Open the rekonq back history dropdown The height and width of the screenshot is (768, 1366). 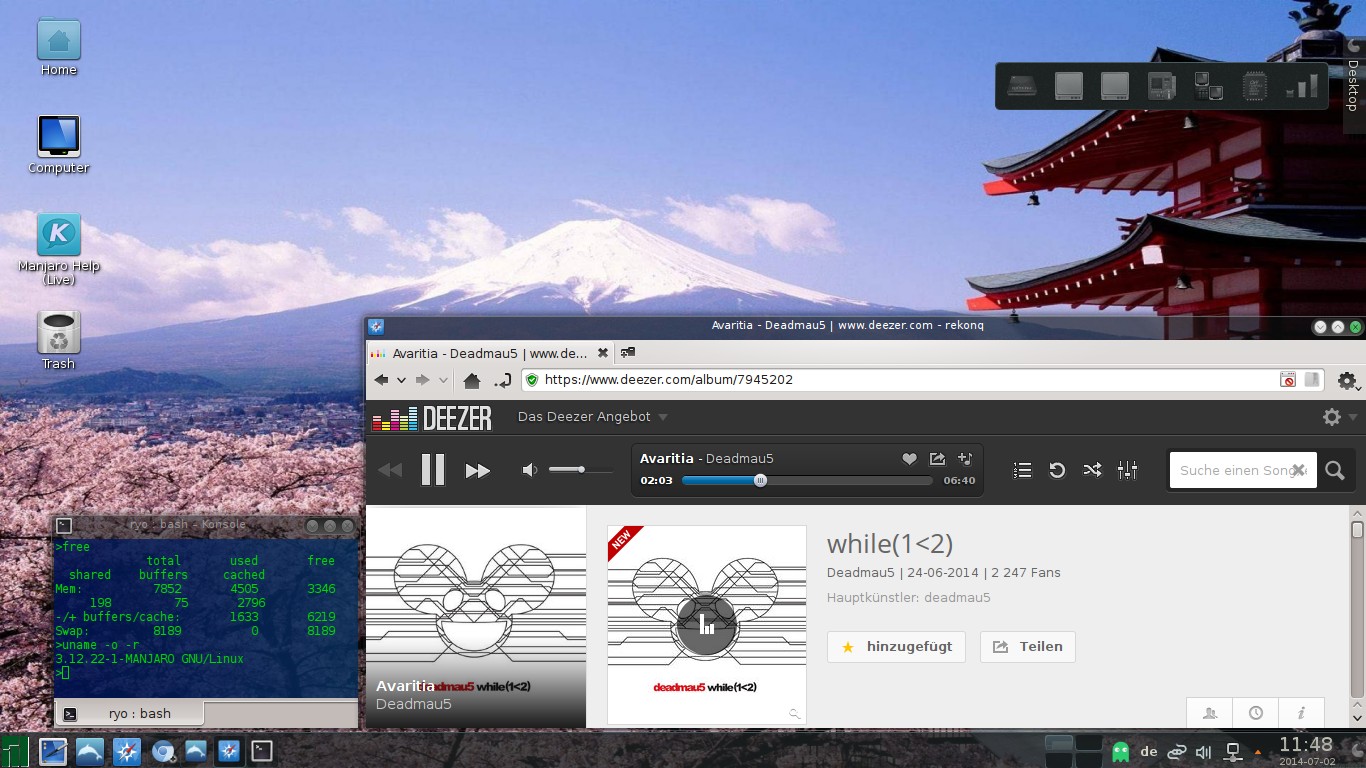click(401, 381)
